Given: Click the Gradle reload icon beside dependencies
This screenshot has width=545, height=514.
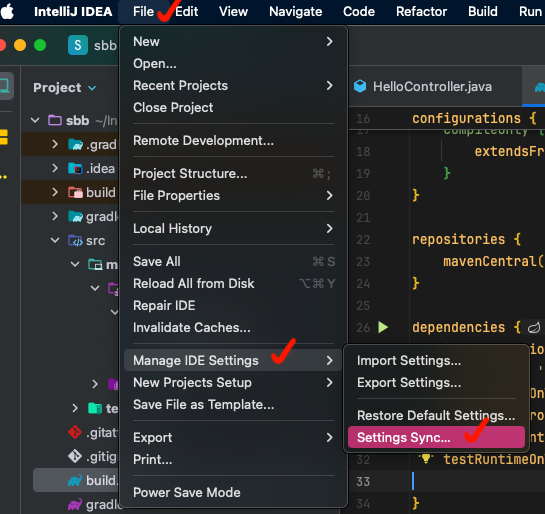Looking at the screenshot, I should tap(534, 327).
